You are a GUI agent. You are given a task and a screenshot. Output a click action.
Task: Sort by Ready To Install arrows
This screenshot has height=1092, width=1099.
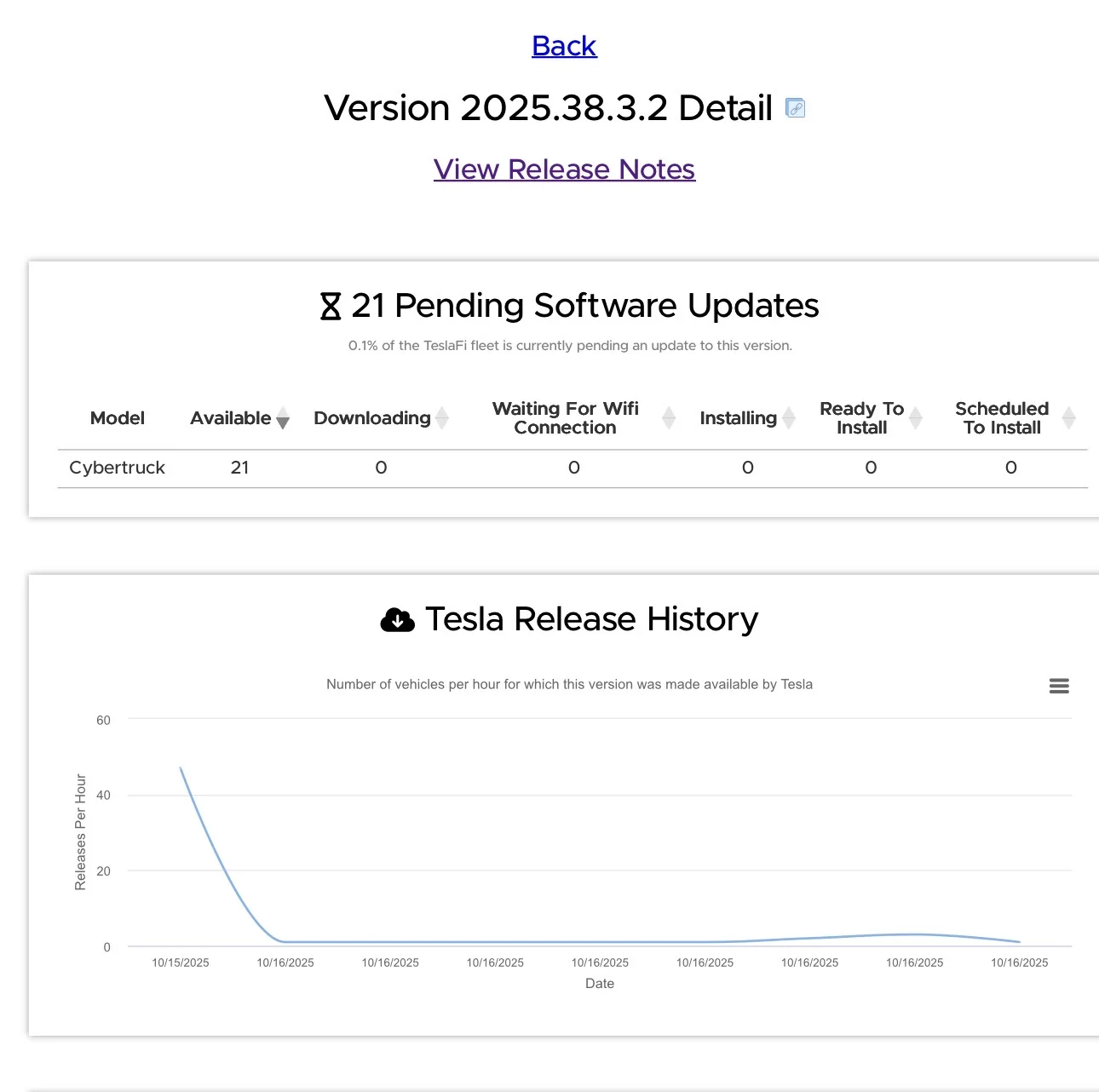tap(916, 418)
